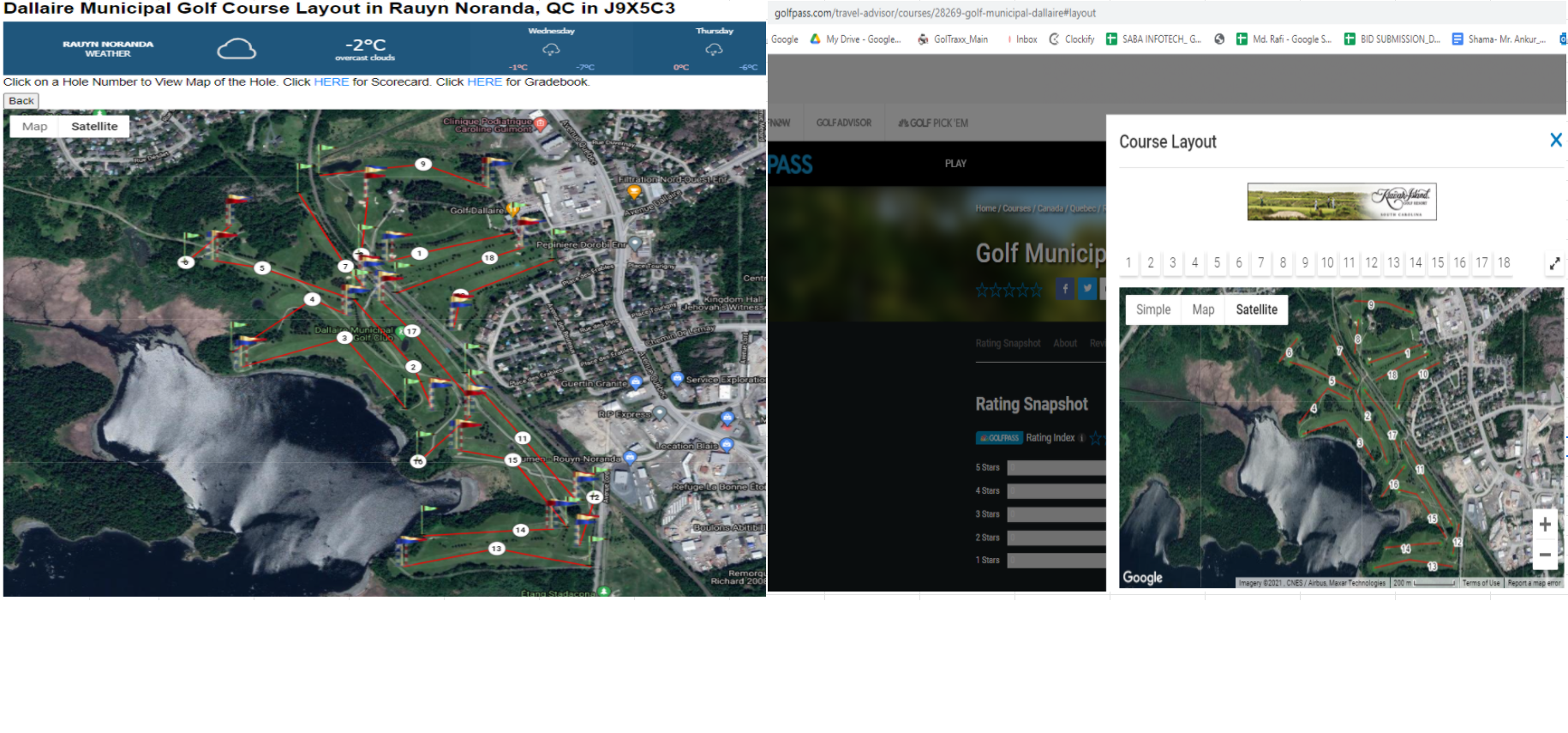
Task: Click the Google logo on the map
Action: point(1143,578)
